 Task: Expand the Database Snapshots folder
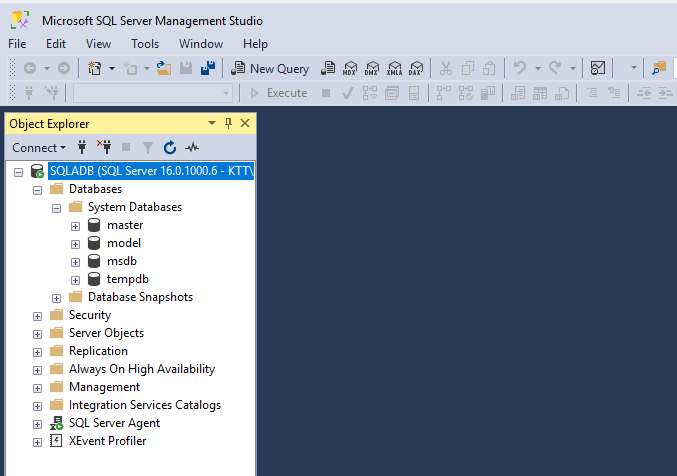(x=57, y=298)
